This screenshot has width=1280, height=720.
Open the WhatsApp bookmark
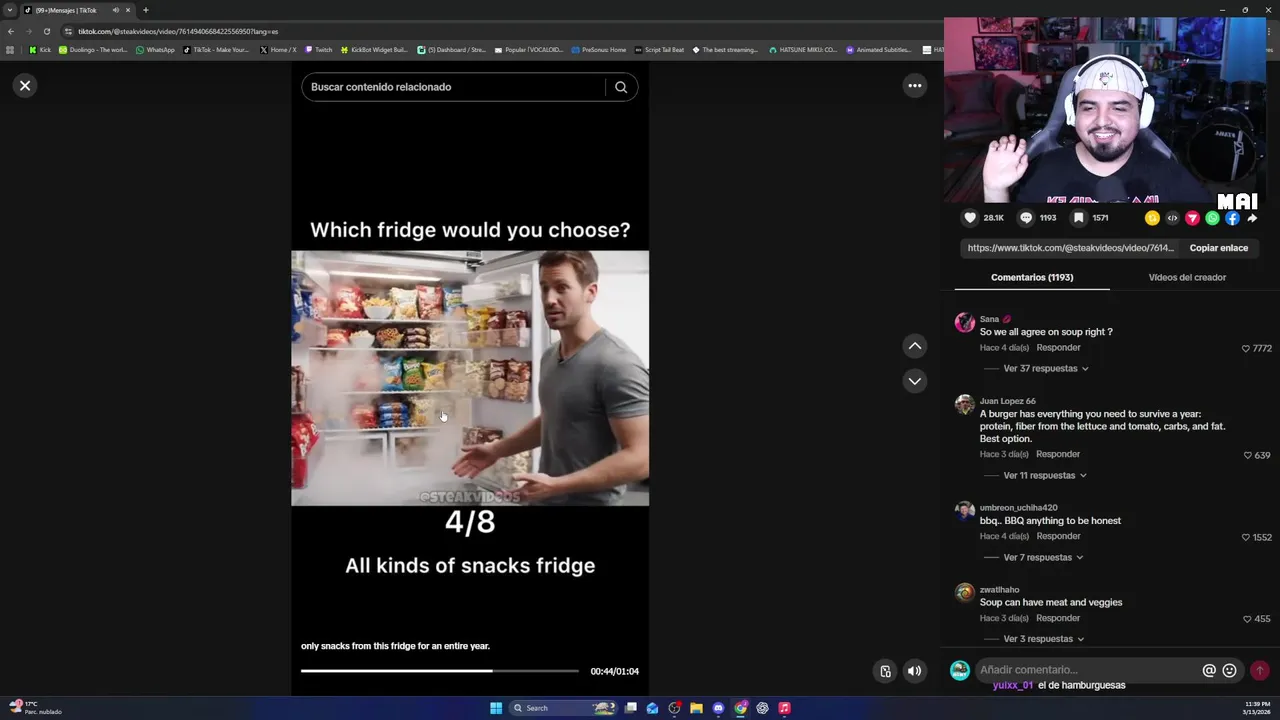pyautogui.click(x=155, y=49)
